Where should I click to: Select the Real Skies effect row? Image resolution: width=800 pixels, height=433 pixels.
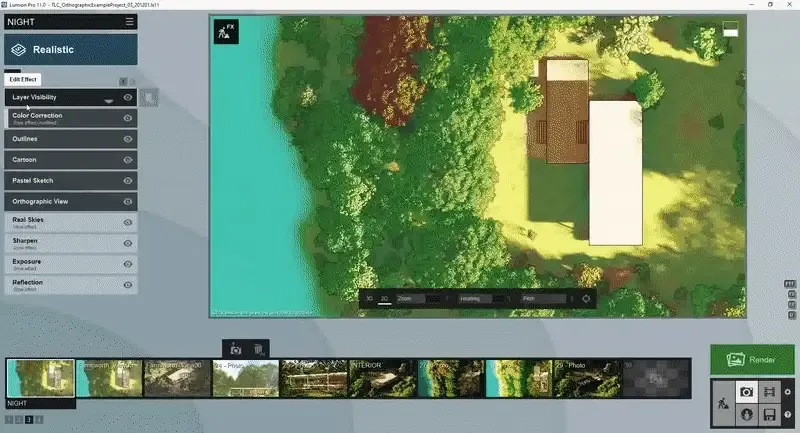[71, 222]
